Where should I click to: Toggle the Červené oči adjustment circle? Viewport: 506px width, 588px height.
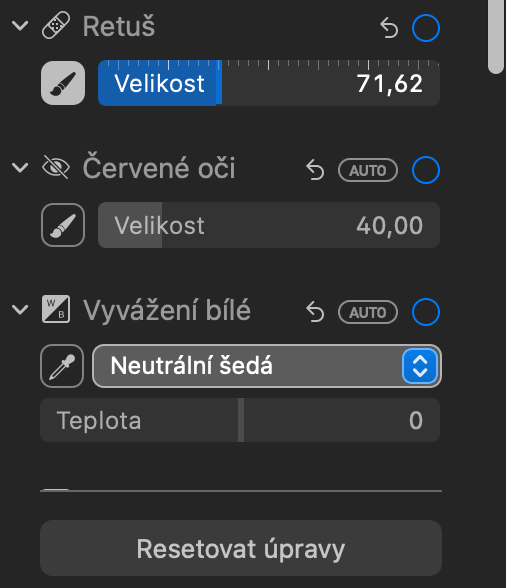426,170
